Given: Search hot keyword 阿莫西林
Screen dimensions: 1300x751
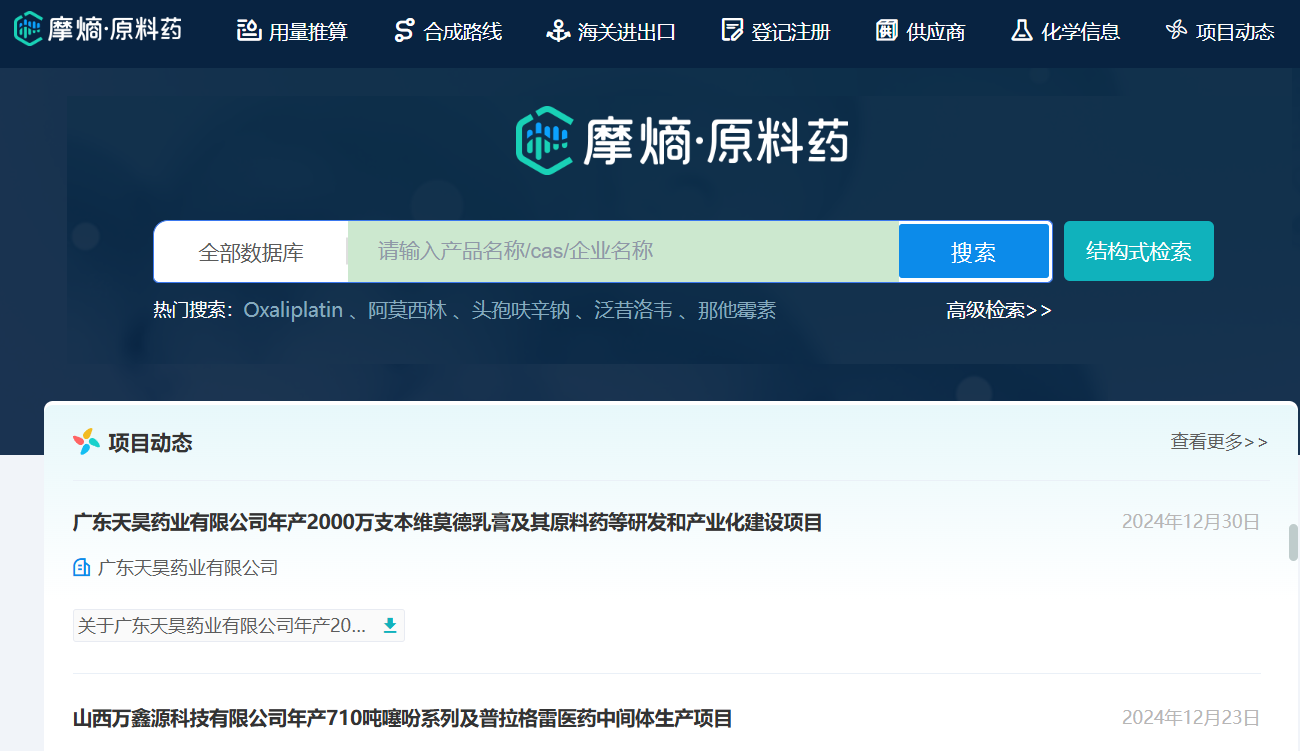Looking at the screenshot, I should (x=407, y=310).
